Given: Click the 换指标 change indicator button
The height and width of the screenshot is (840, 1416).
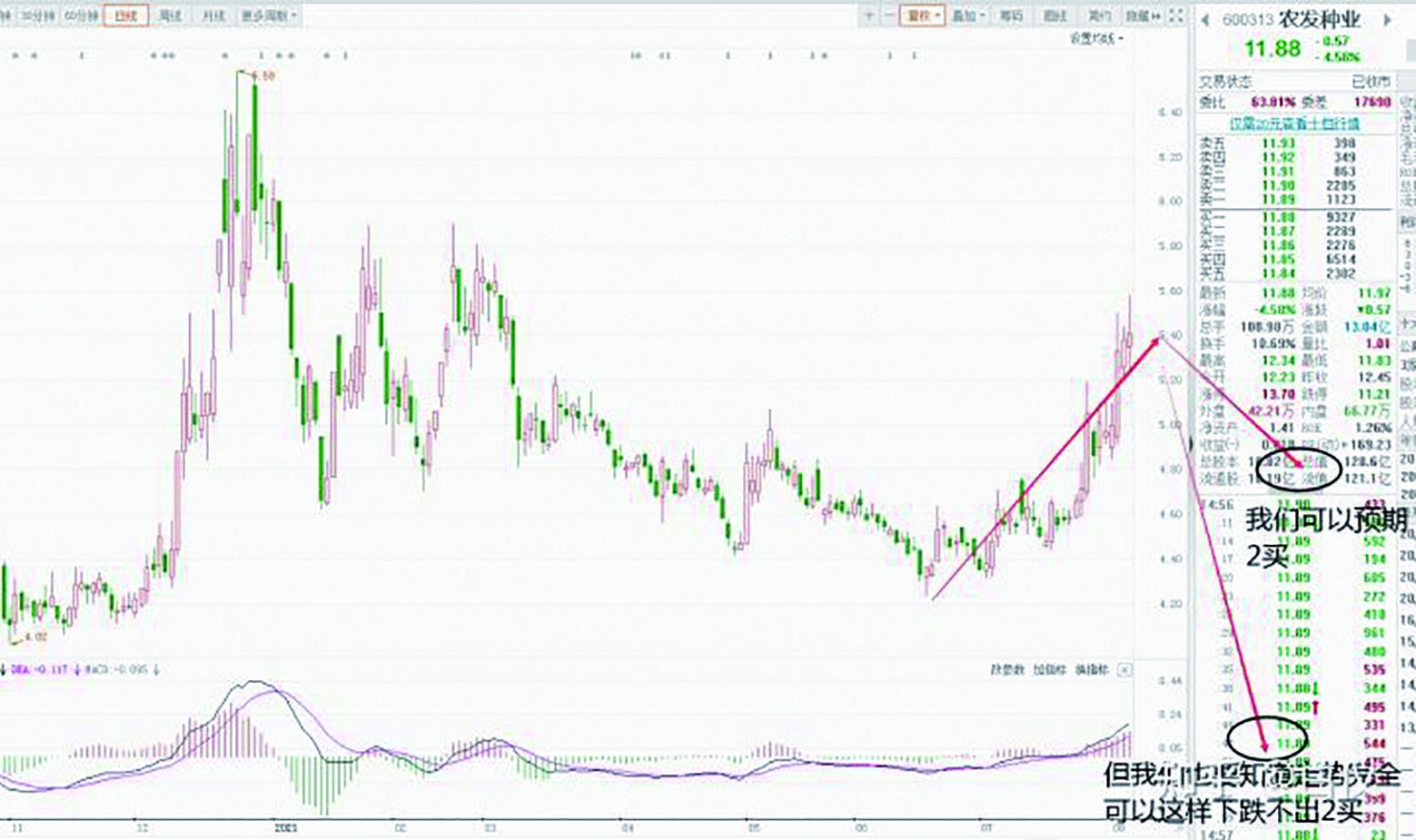Looking at the screenshot, I should pos(1092,670).
